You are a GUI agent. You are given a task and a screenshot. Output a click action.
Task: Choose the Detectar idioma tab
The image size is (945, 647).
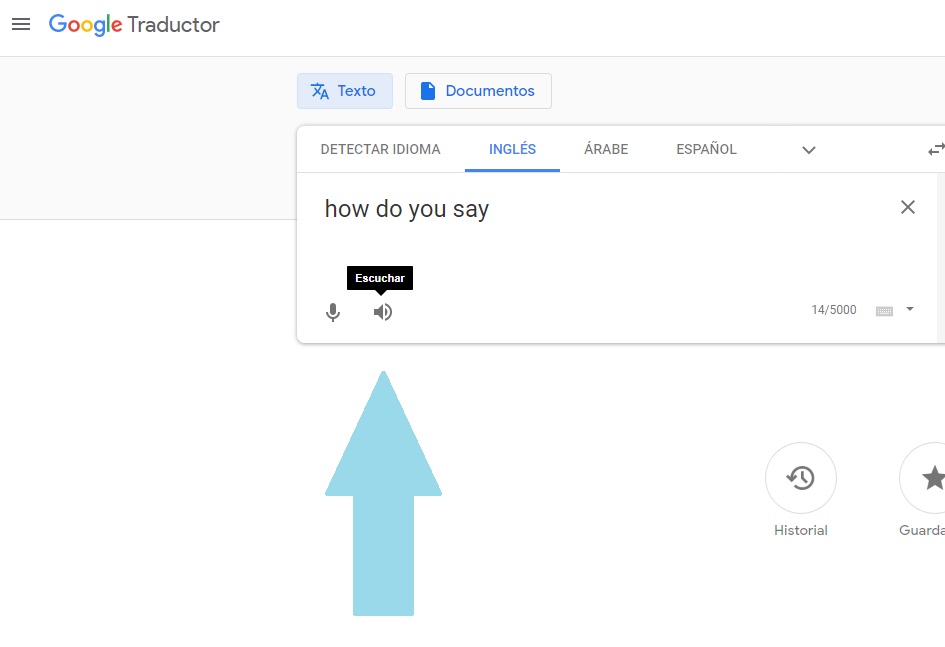coord(380,149)
